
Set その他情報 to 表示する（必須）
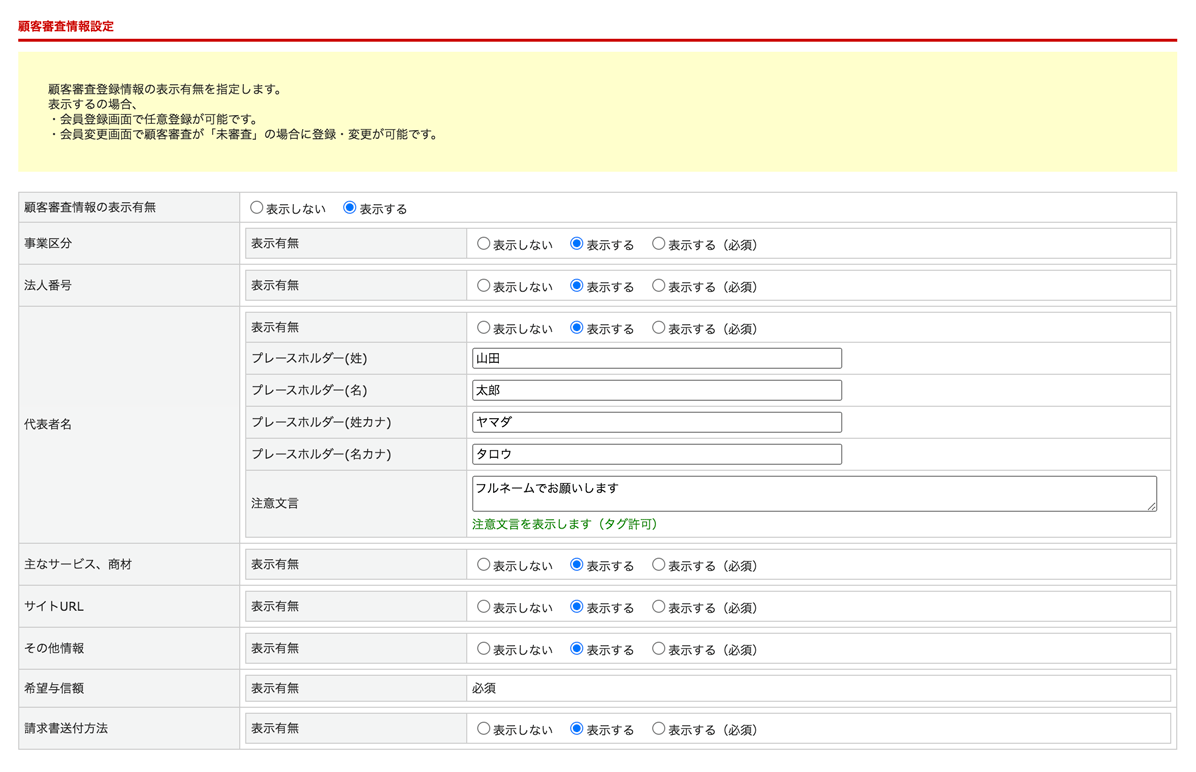point(658,649)
